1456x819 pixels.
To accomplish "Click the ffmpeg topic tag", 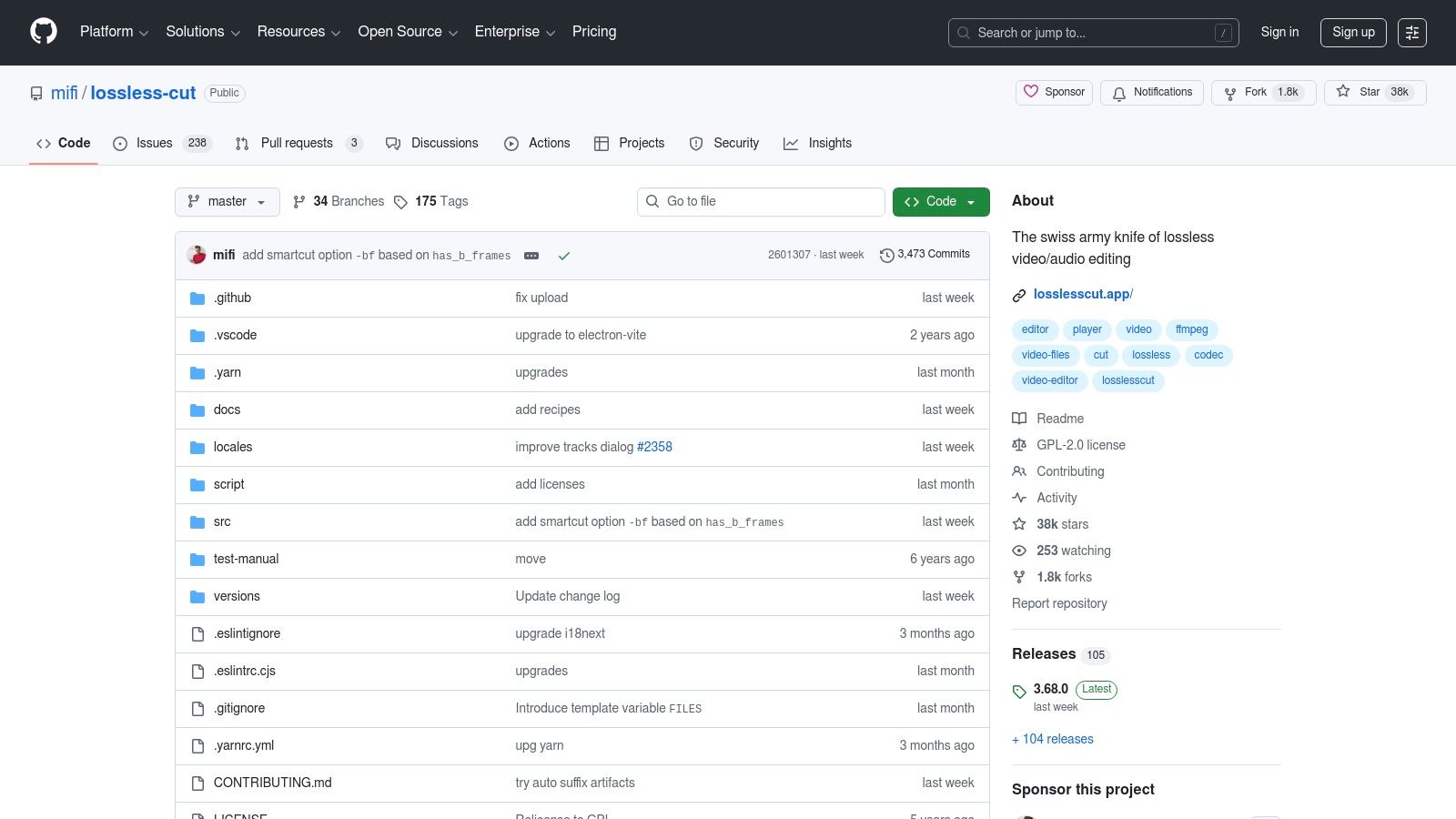I will (1191, 329).
